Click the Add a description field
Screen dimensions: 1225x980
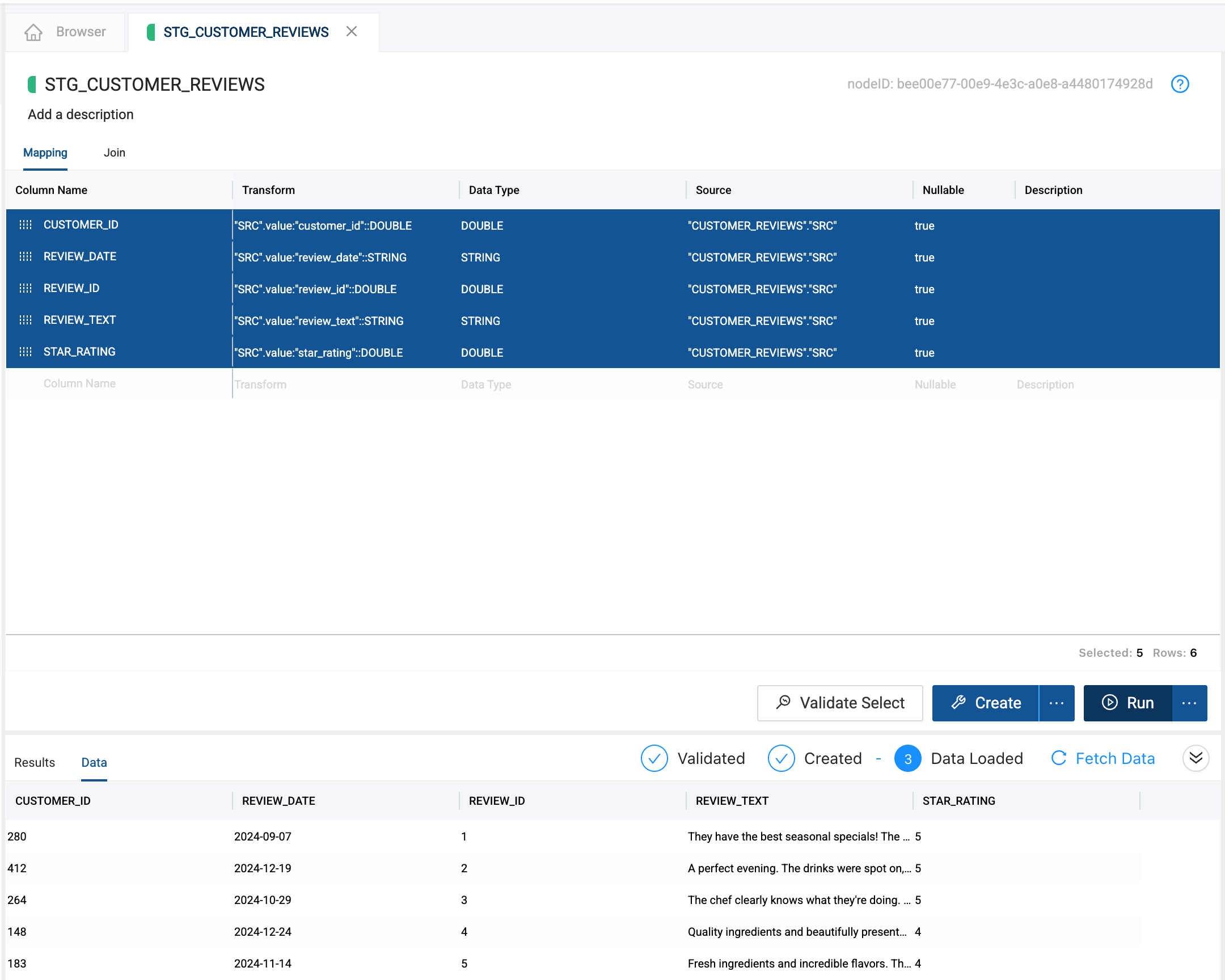(81, 115)
